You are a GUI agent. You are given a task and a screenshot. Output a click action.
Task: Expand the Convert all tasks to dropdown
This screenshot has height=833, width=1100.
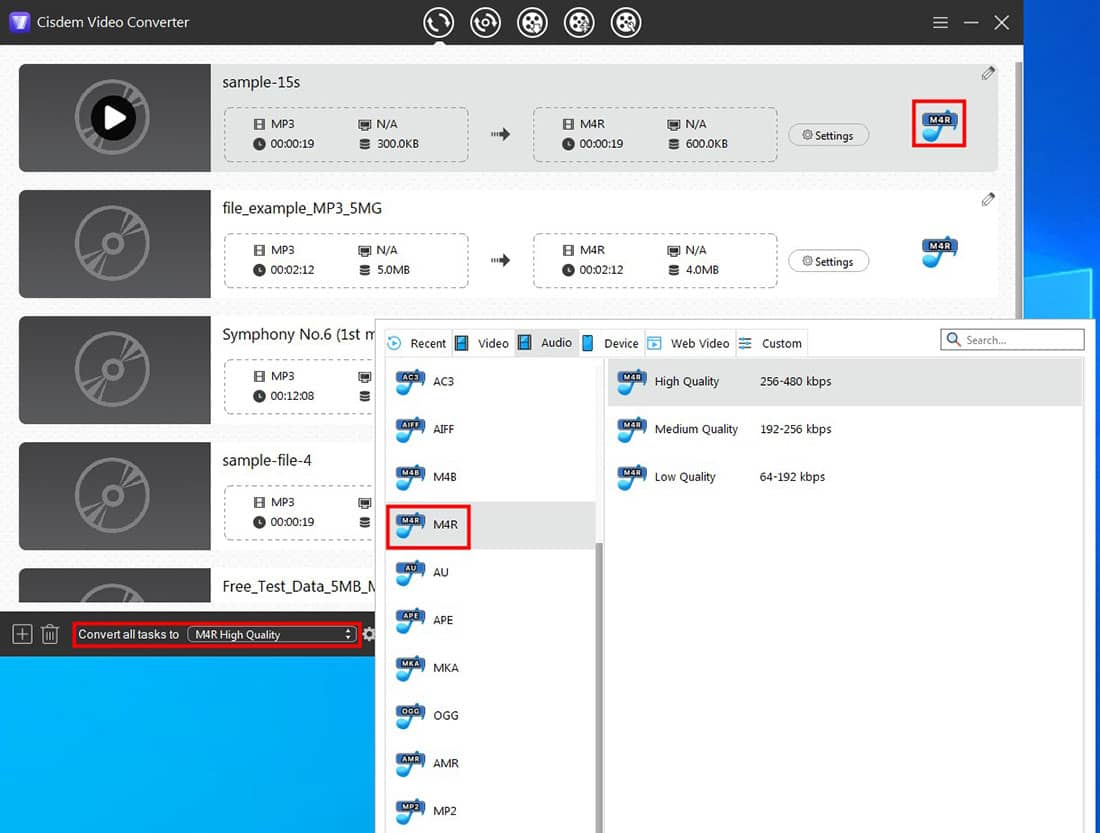pos(272,634)
